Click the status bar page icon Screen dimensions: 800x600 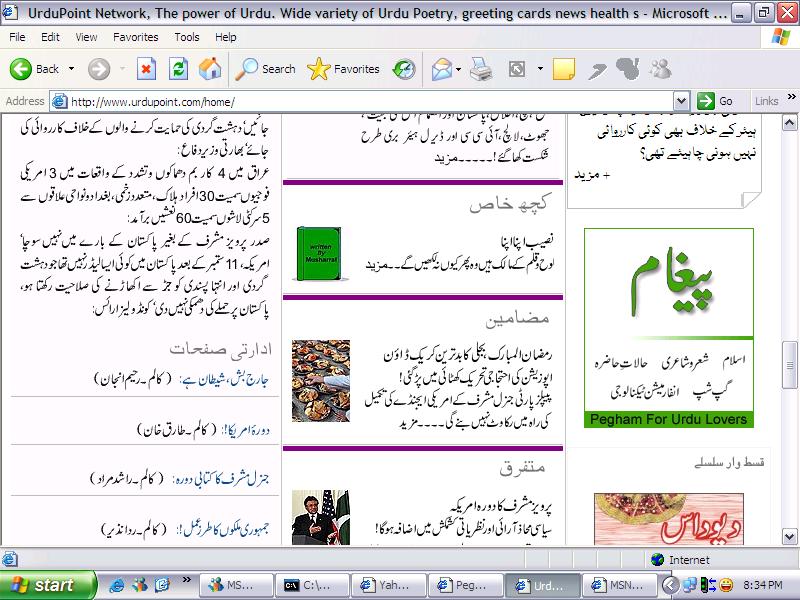(10, 560)
